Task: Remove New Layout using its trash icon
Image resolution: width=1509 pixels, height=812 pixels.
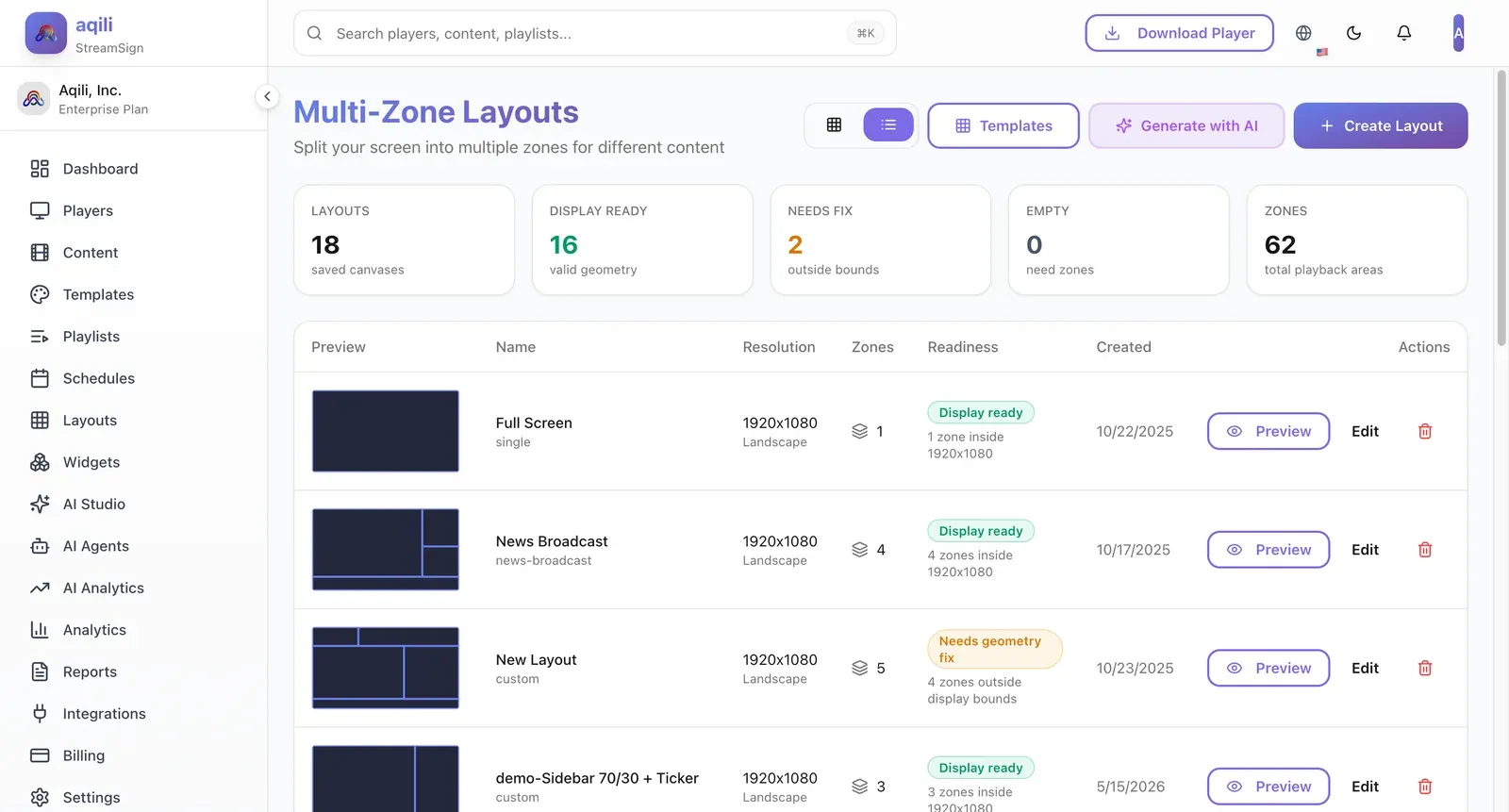Action: click(x=1425, y=668)
